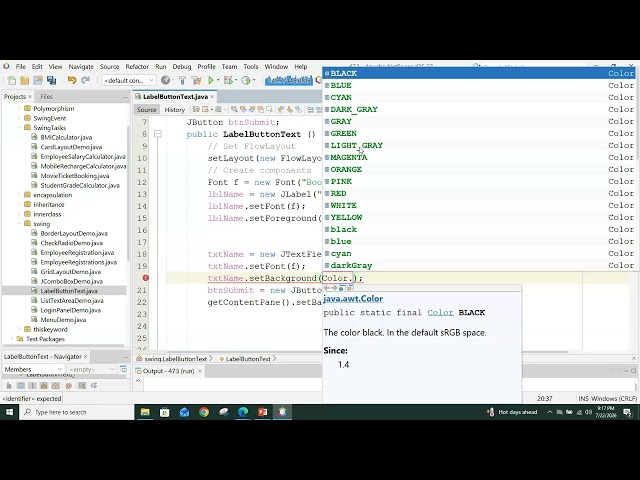Toggle Show Static Members filter in Navigator
The image size is (640, 480).
[x=33, y=385]
